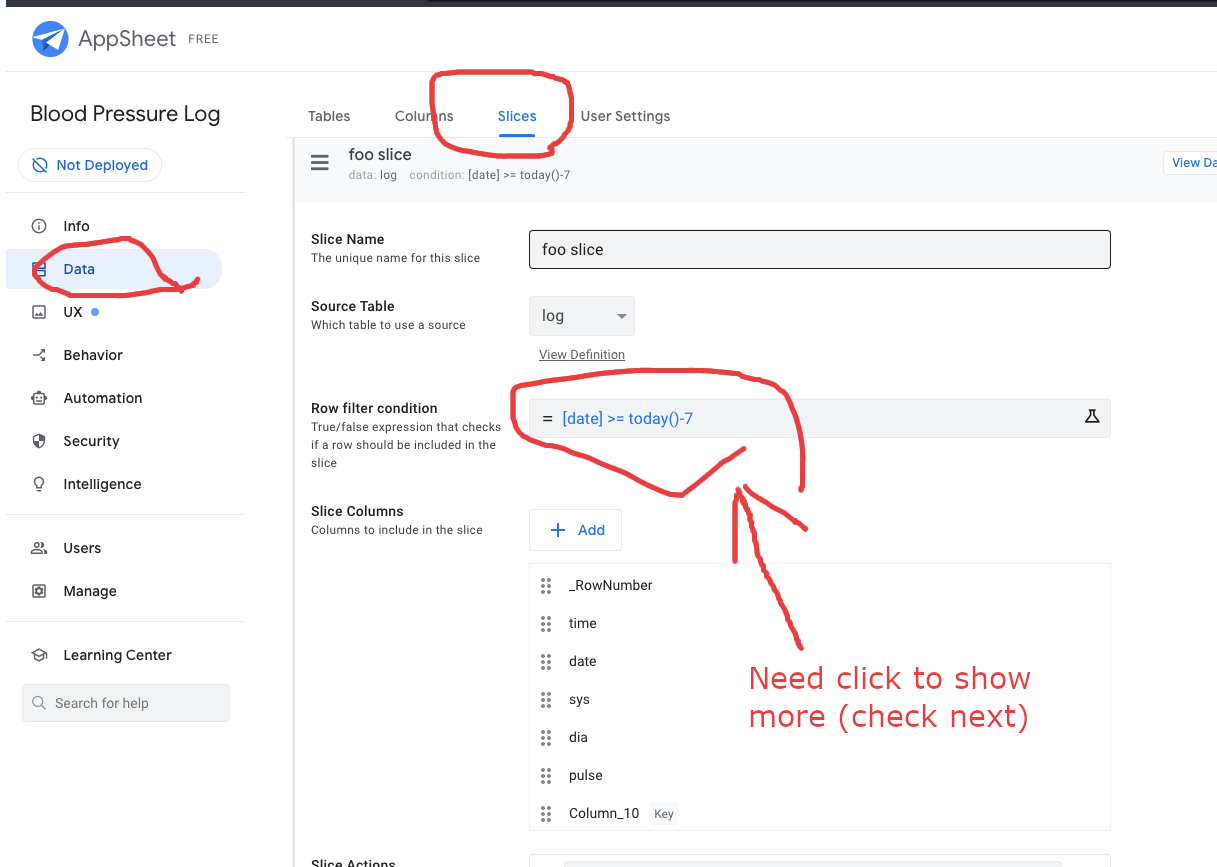Open Learning Center in the sidebar
Screen dimensions: 1217x867
pos(117,655)
